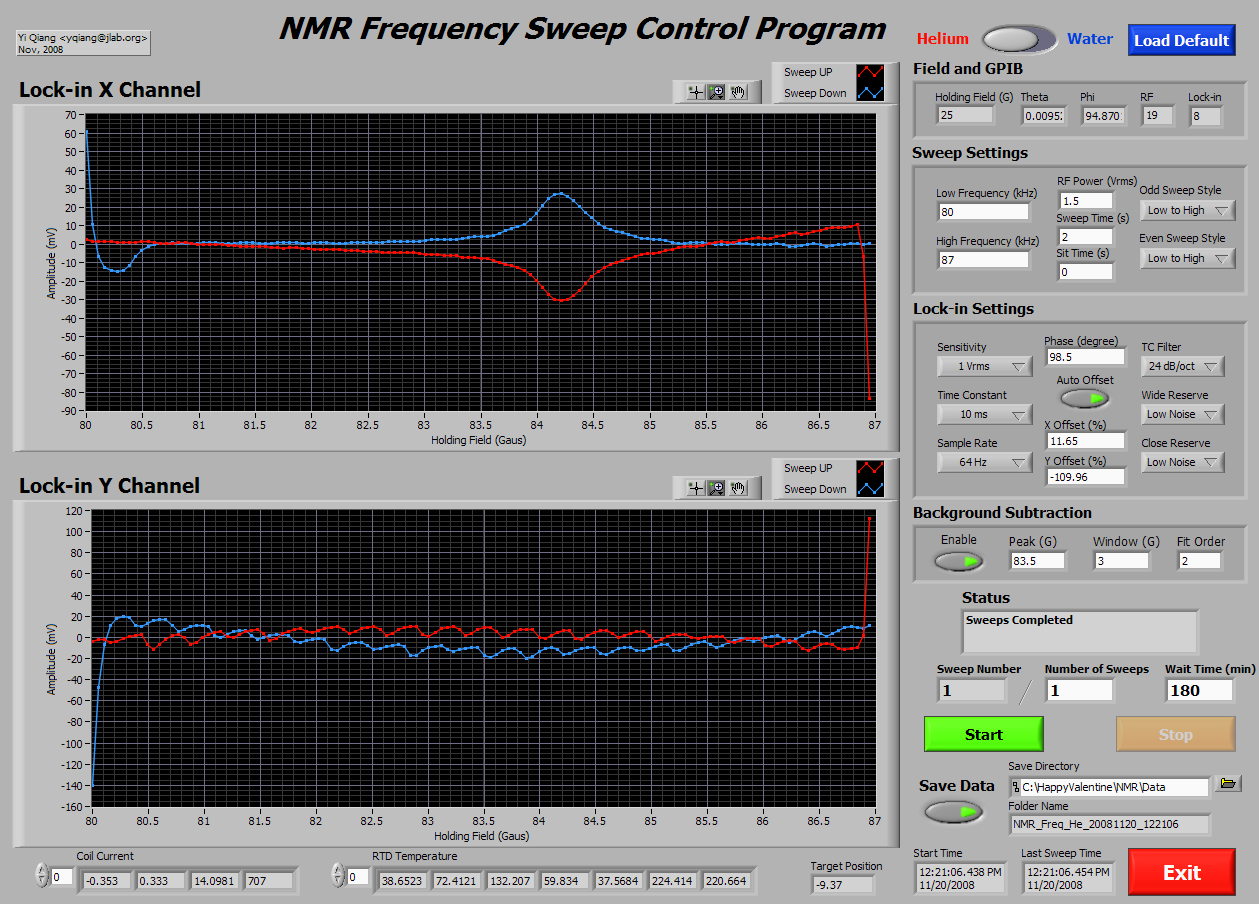Open the Time Constant dropdown

(x=984, y=414)
